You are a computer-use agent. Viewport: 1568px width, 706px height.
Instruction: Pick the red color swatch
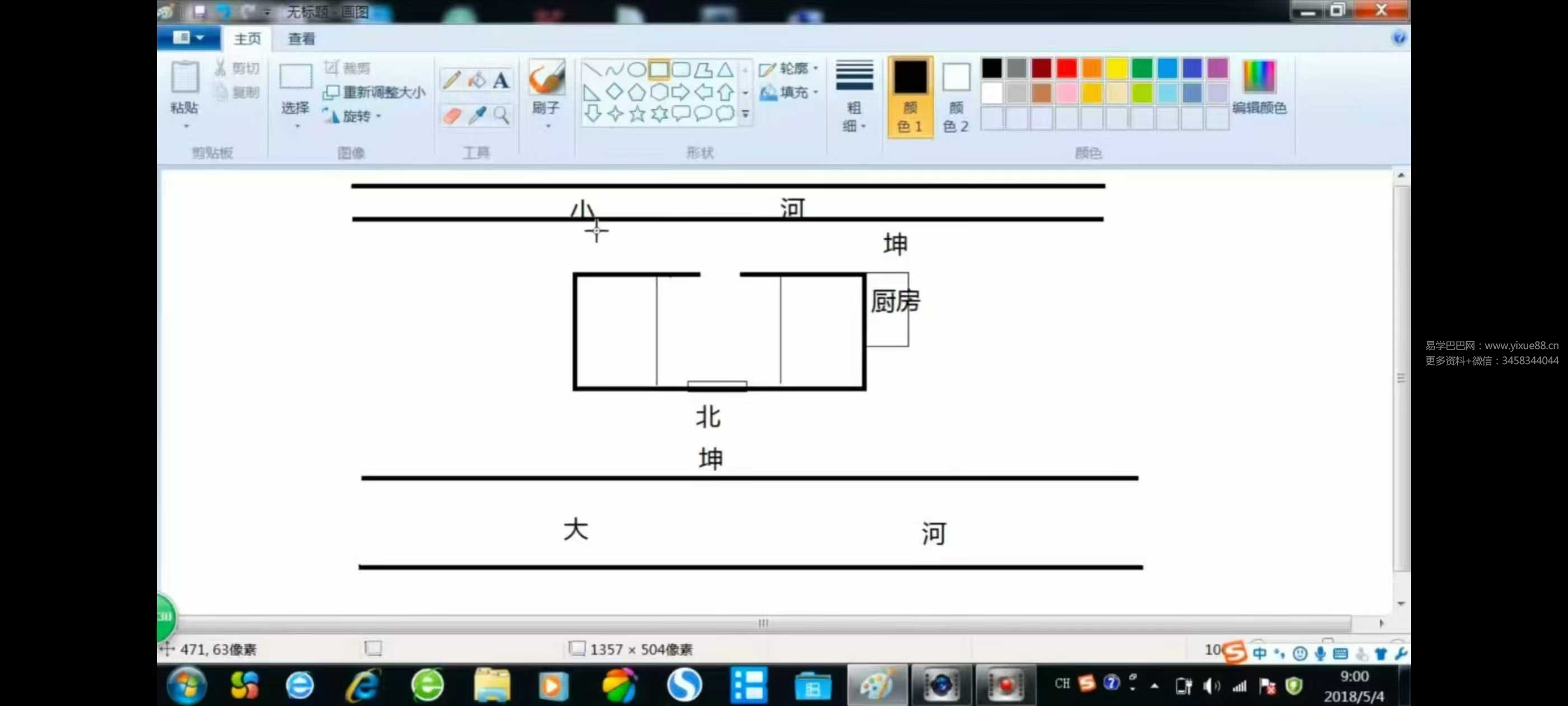pos(1066,68)
